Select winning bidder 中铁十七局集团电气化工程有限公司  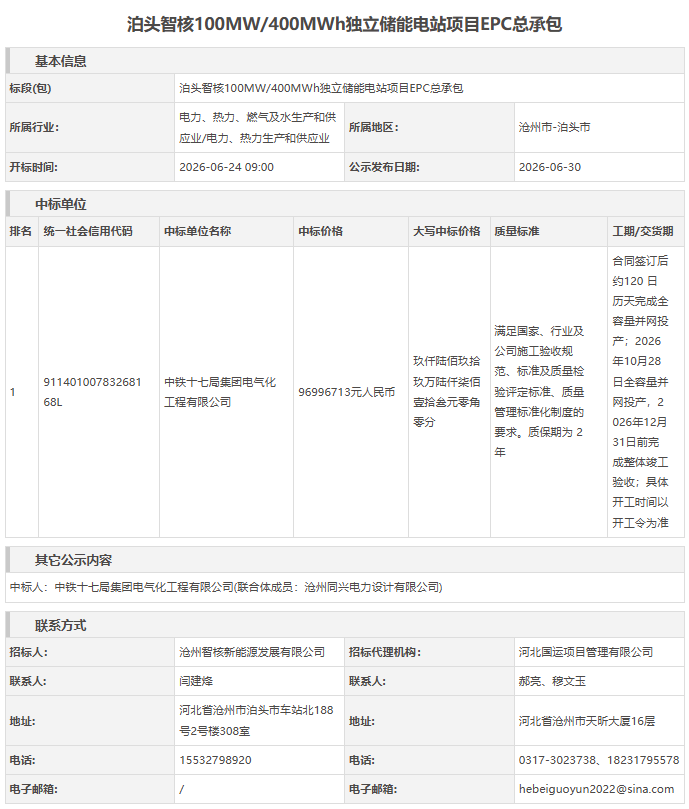[220, 392]
